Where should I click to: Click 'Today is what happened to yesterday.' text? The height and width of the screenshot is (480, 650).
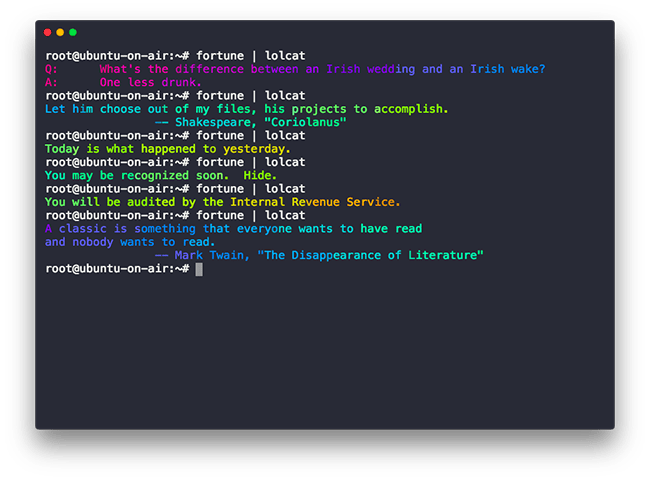[168, 149]
